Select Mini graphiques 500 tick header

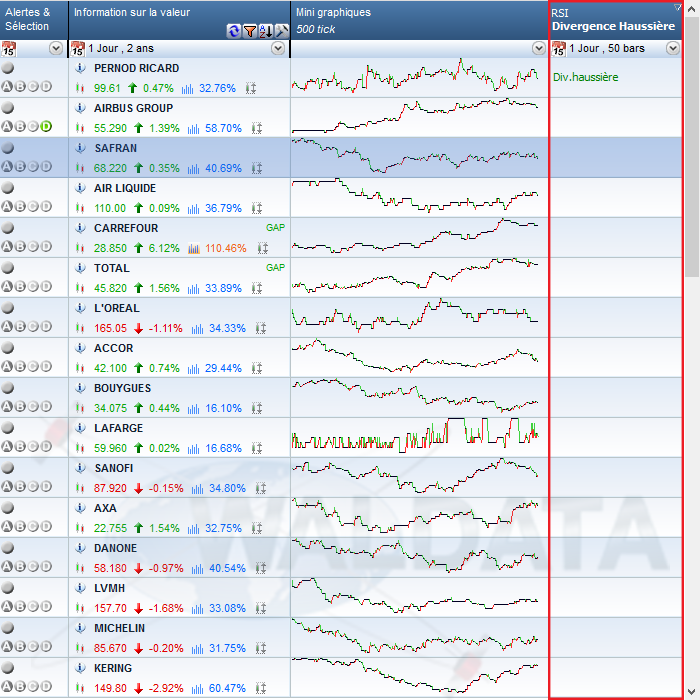[419, 20]
